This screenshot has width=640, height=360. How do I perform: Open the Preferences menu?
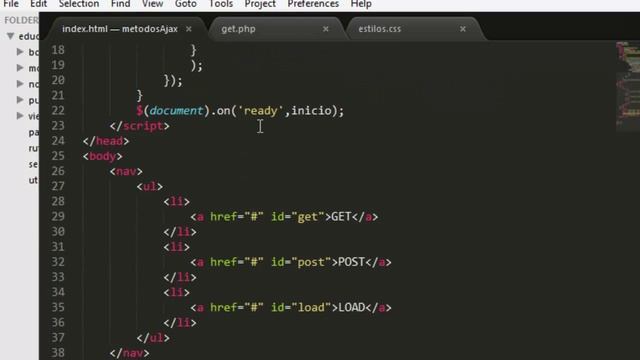[x=313, y=4]
